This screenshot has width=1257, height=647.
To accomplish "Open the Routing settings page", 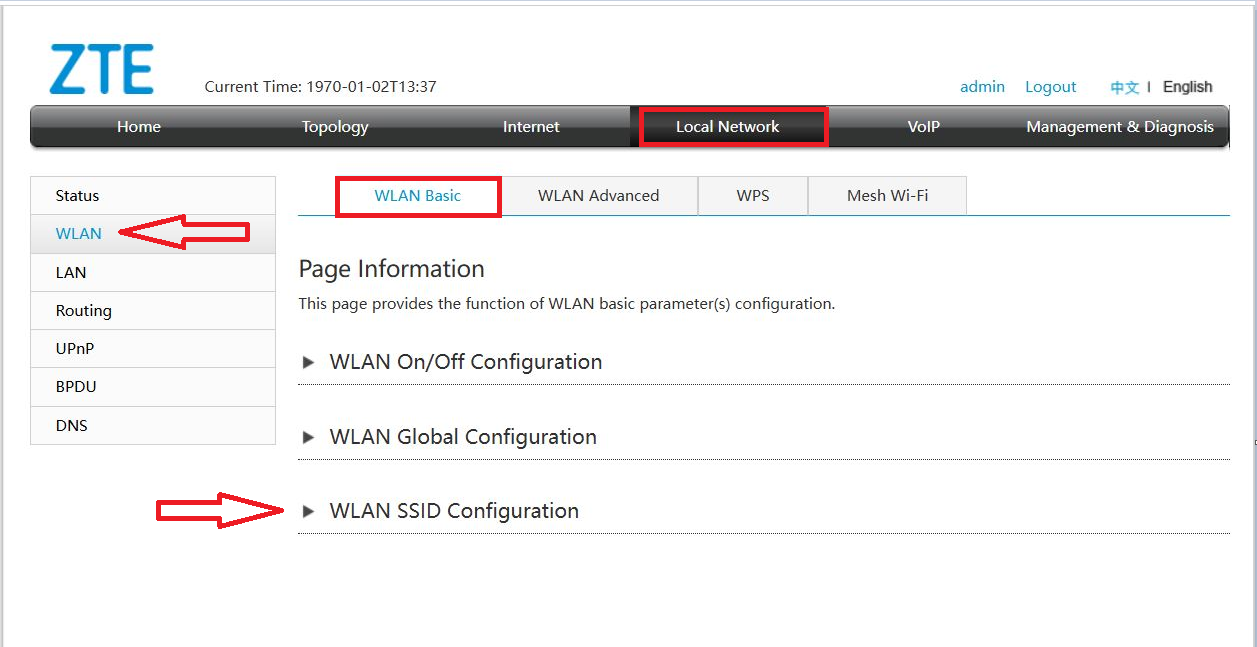I will tap(83, 310).
